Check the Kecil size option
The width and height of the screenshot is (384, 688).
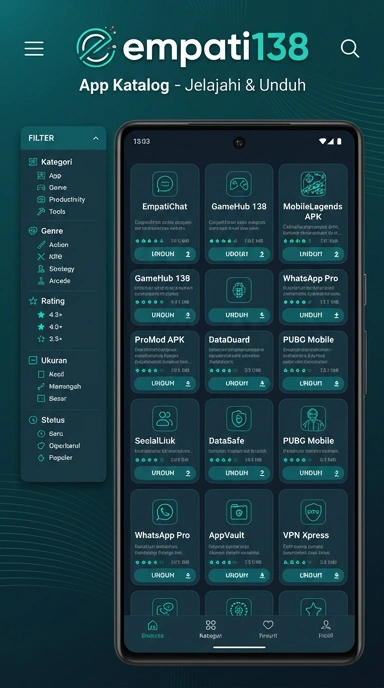(x=51, y=374)
